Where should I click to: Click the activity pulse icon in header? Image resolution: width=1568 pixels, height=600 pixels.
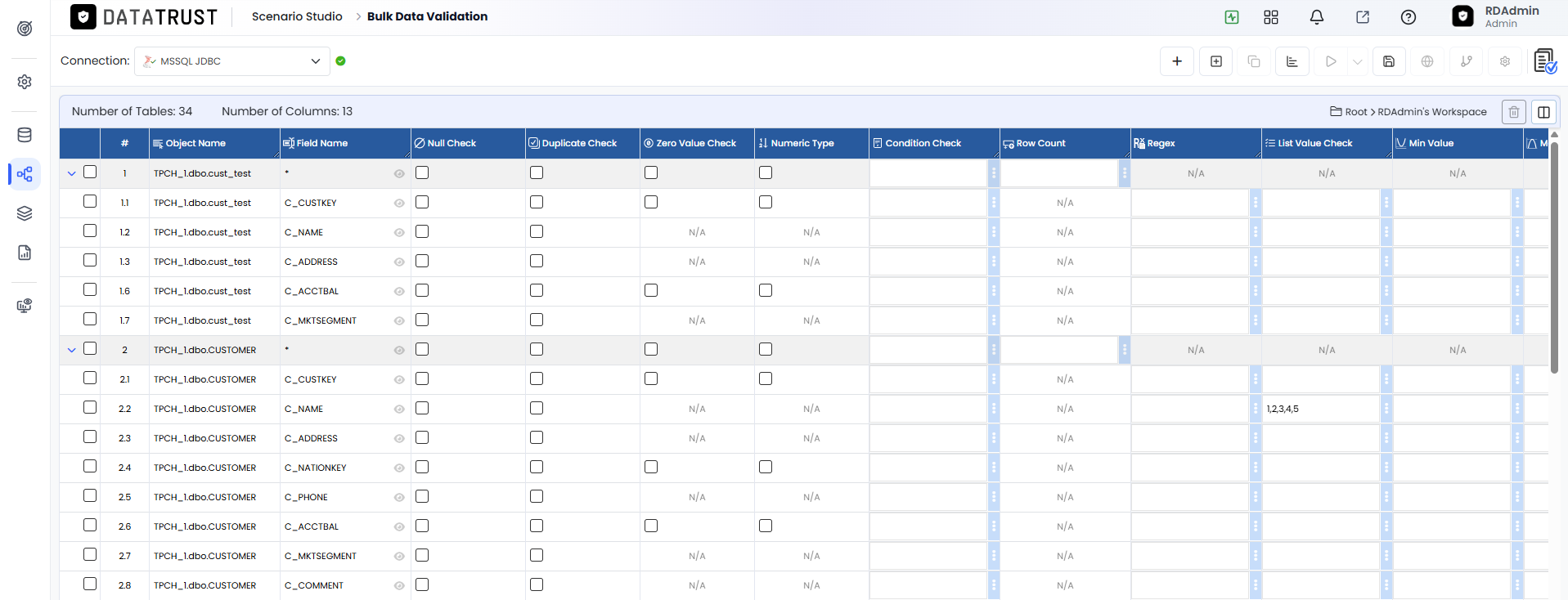click(1232, 17)
